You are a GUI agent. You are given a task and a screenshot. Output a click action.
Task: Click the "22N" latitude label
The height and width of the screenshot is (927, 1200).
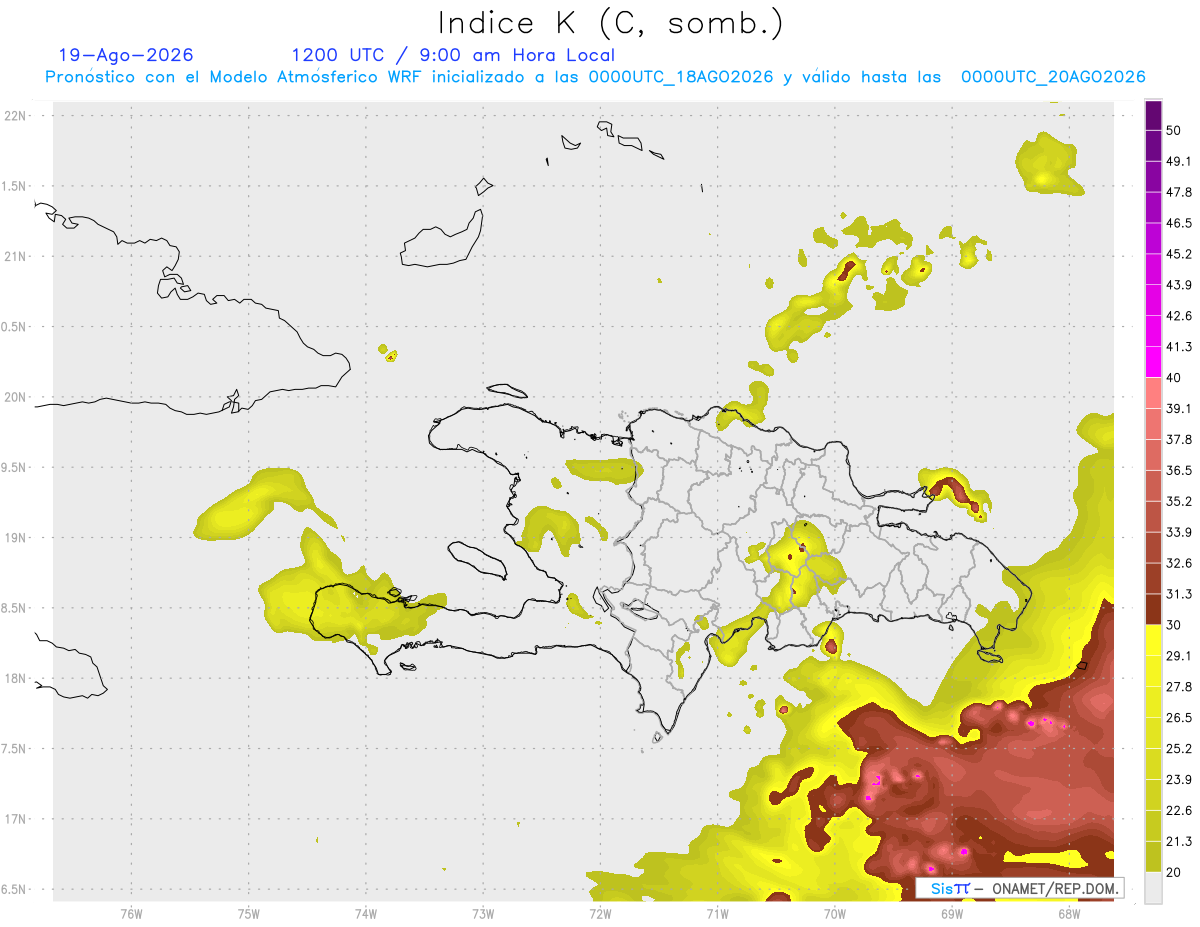pos(15,116)
